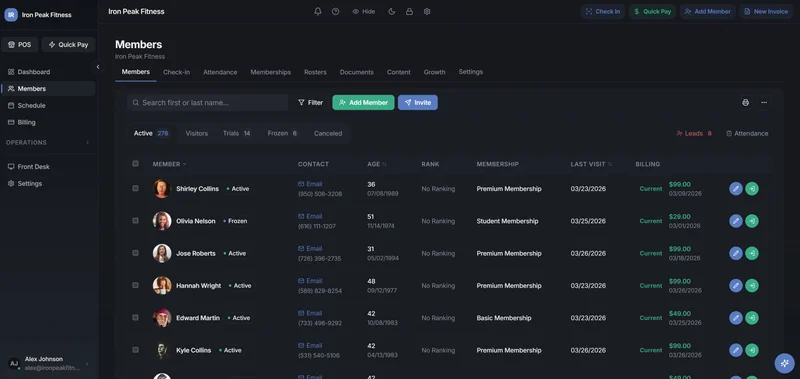Viewport: 800px width, 379px height.
Task: Open the top bar settings gear icon
Action: tap(427, 11)
